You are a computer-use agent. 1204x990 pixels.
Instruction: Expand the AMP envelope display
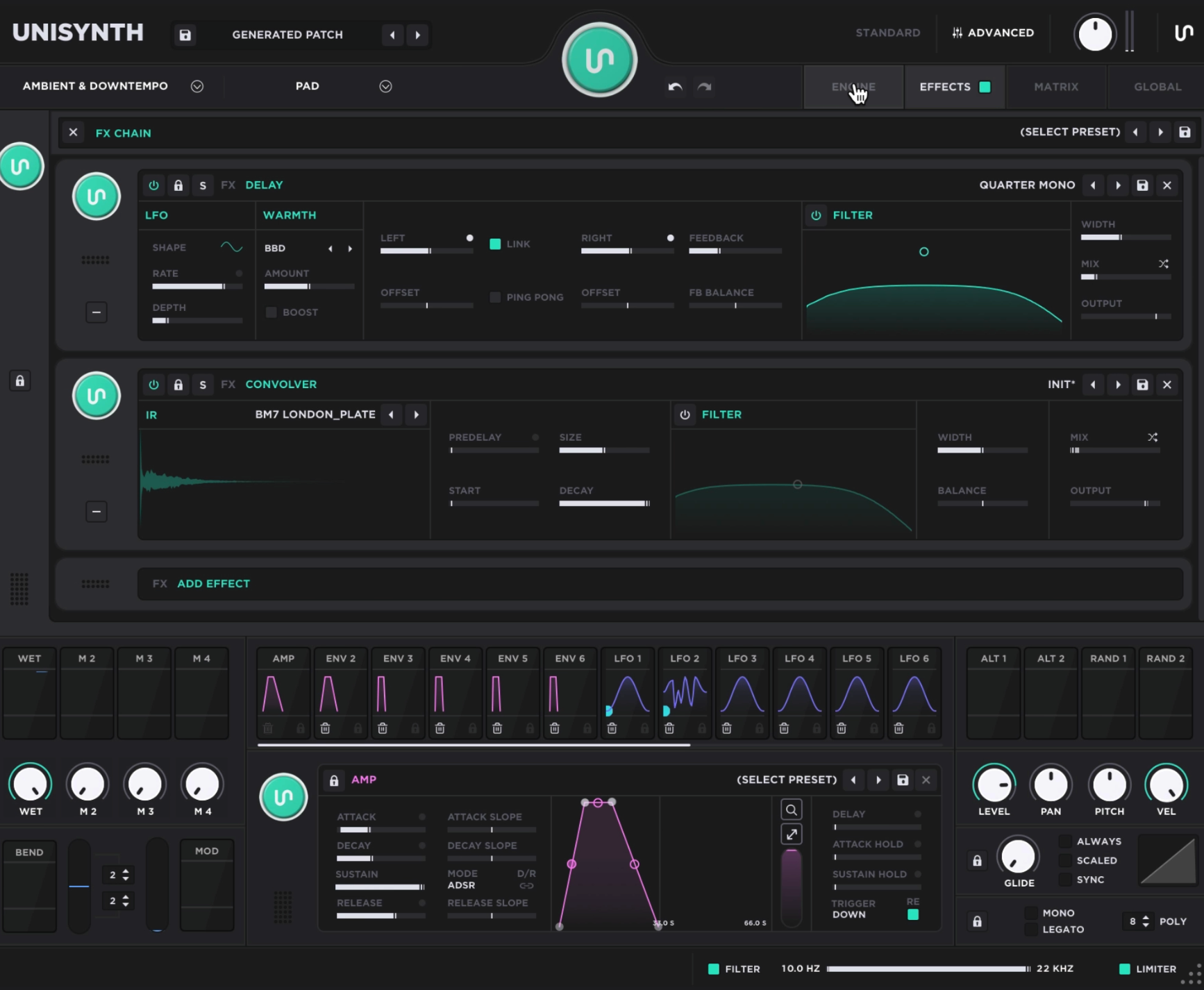(792, 834)
